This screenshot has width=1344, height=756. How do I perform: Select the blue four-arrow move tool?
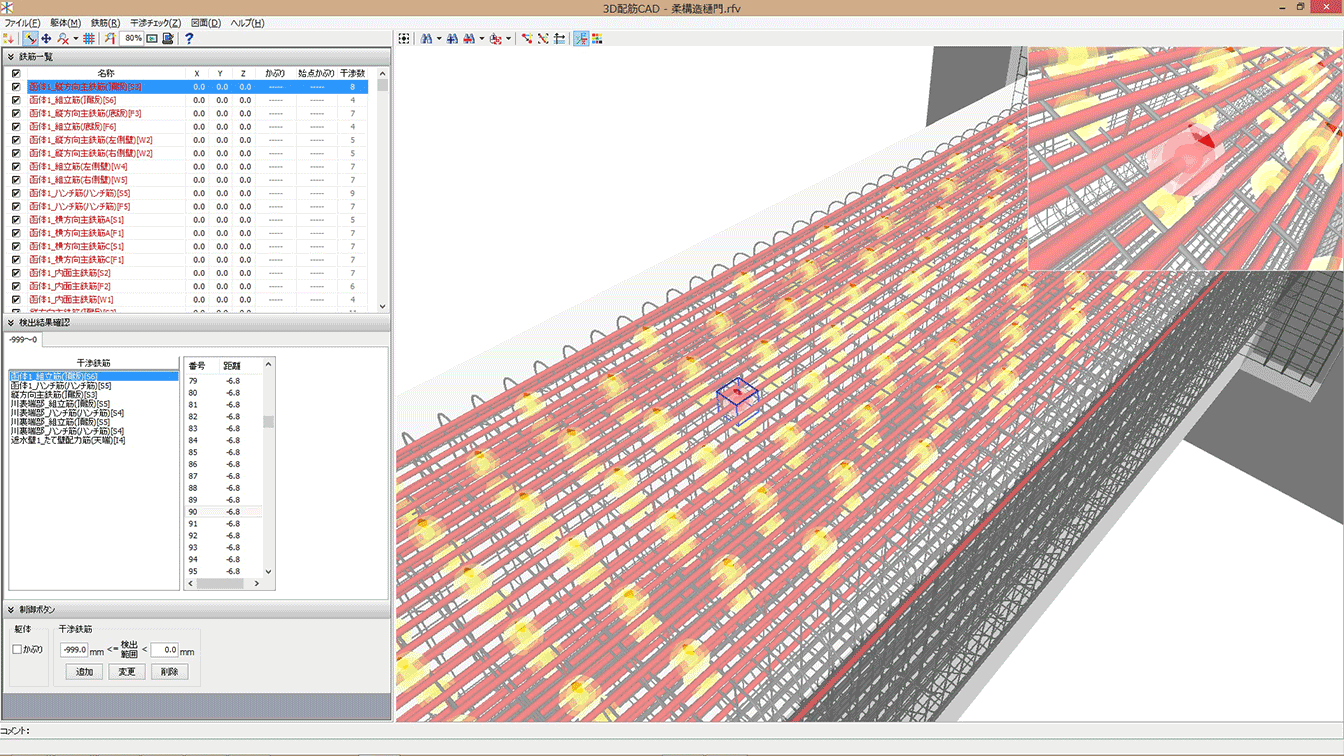click(x=46, y=38)
